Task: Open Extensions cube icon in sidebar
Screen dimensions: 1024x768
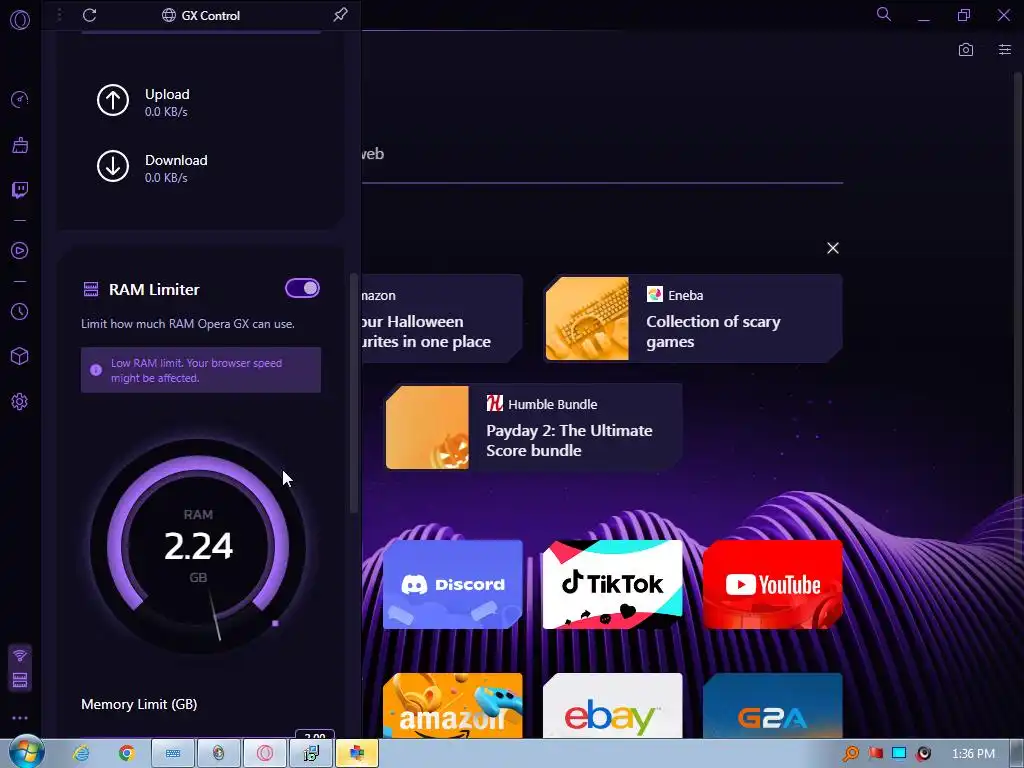Action: click(20, 356)
